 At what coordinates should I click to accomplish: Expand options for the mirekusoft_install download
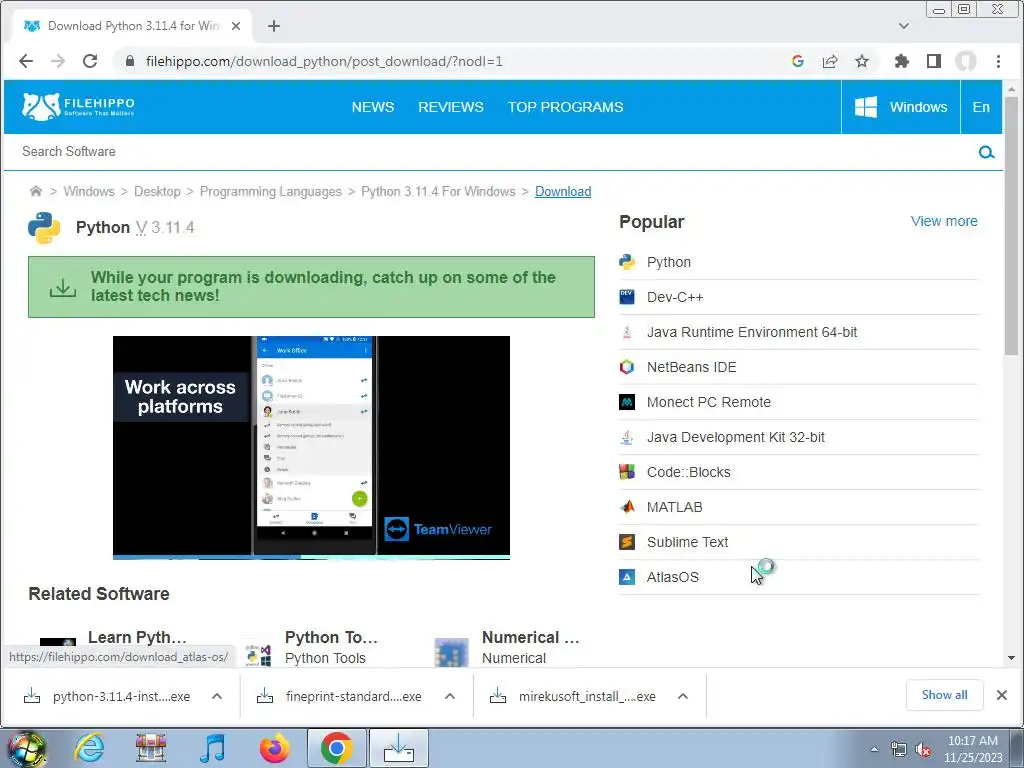(x=682, y=696)
